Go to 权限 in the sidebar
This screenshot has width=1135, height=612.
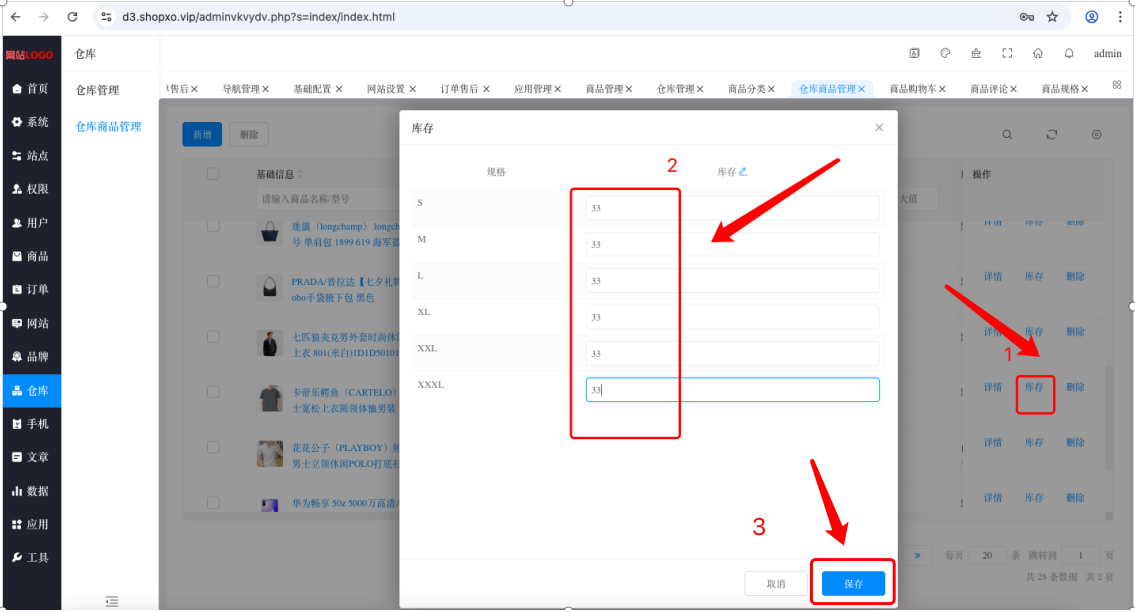tap(30, 189)
